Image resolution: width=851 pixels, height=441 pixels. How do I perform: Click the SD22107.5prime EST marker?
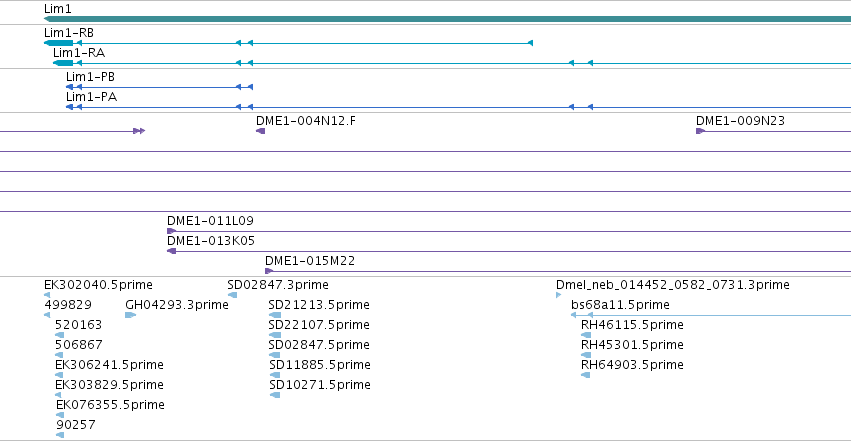[x=275, y=335]
